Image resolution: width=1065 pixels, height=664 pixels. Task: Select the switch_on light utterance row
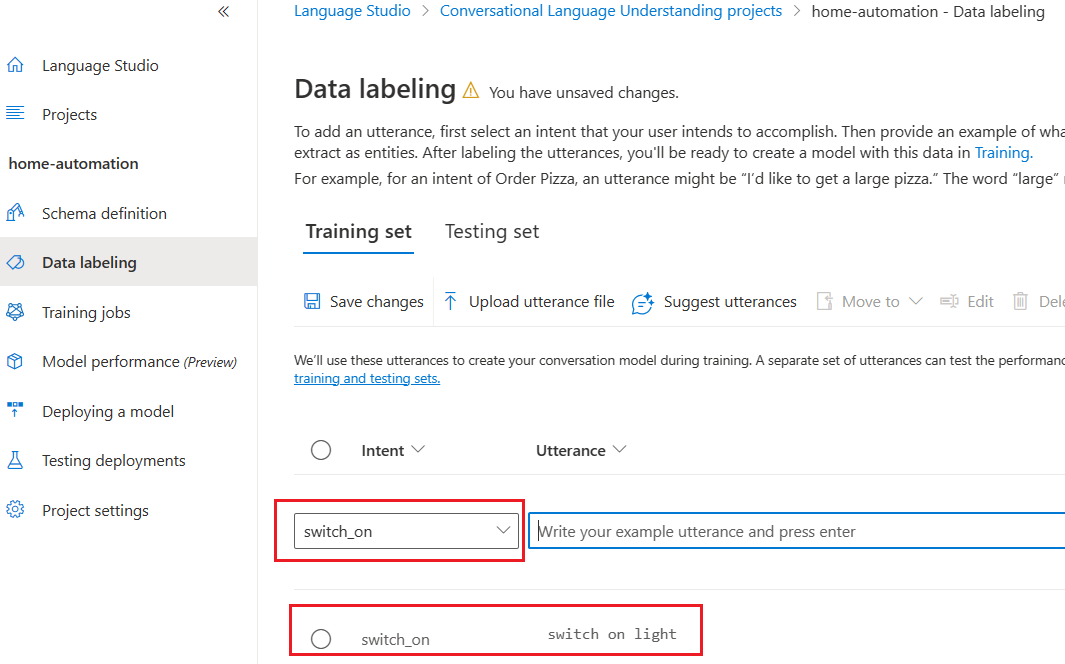click(321, 639)
